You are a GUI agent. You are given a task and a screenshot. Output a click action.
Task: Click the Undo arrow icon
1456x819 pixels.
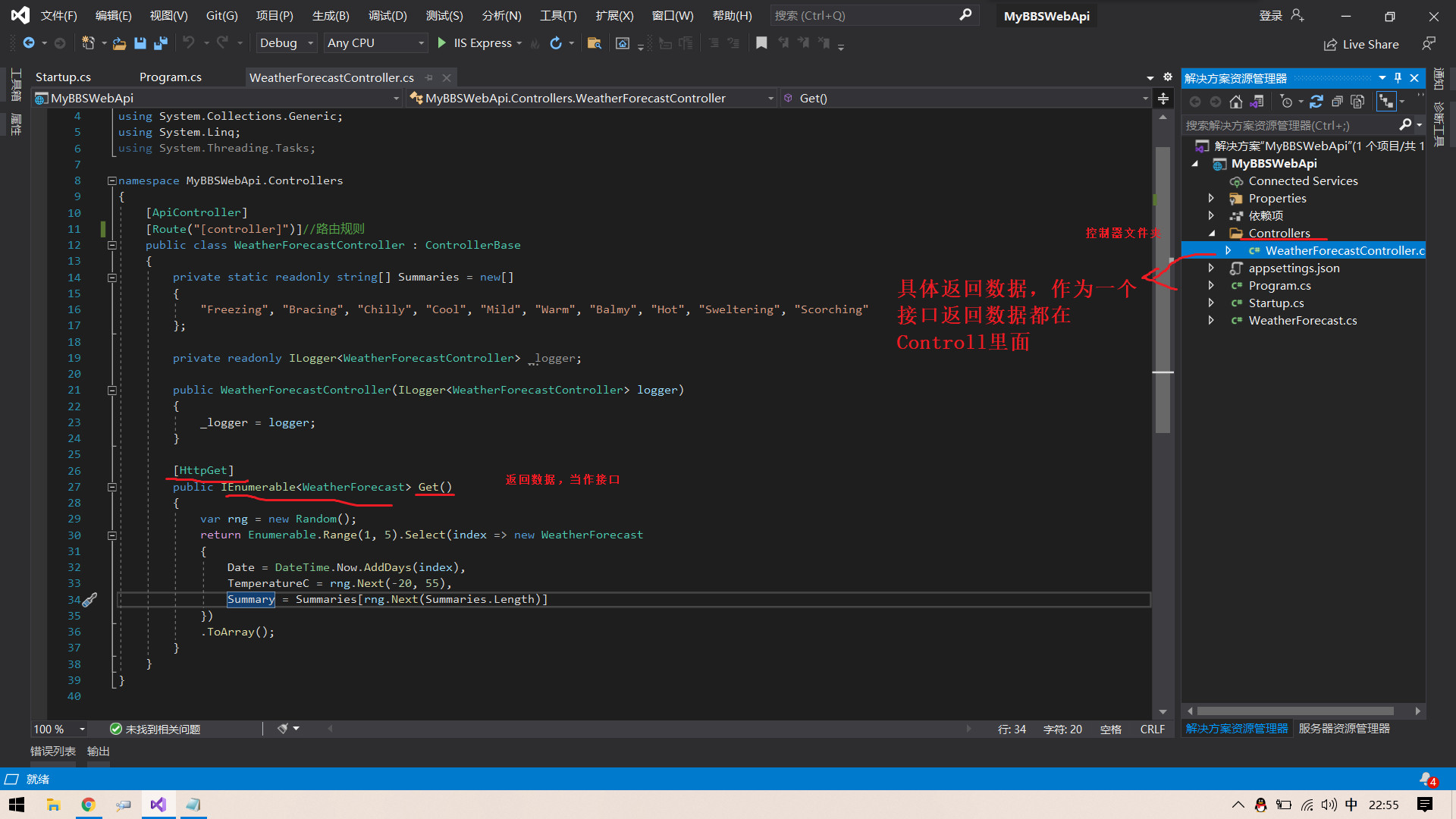189,43
